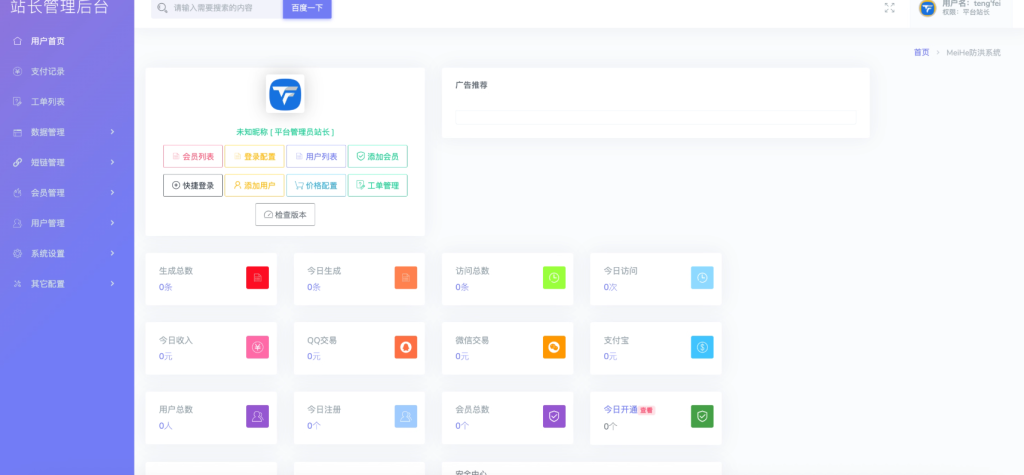
Task: Expand the 系统设置 sidebar menu
Action: coord(66,253)
